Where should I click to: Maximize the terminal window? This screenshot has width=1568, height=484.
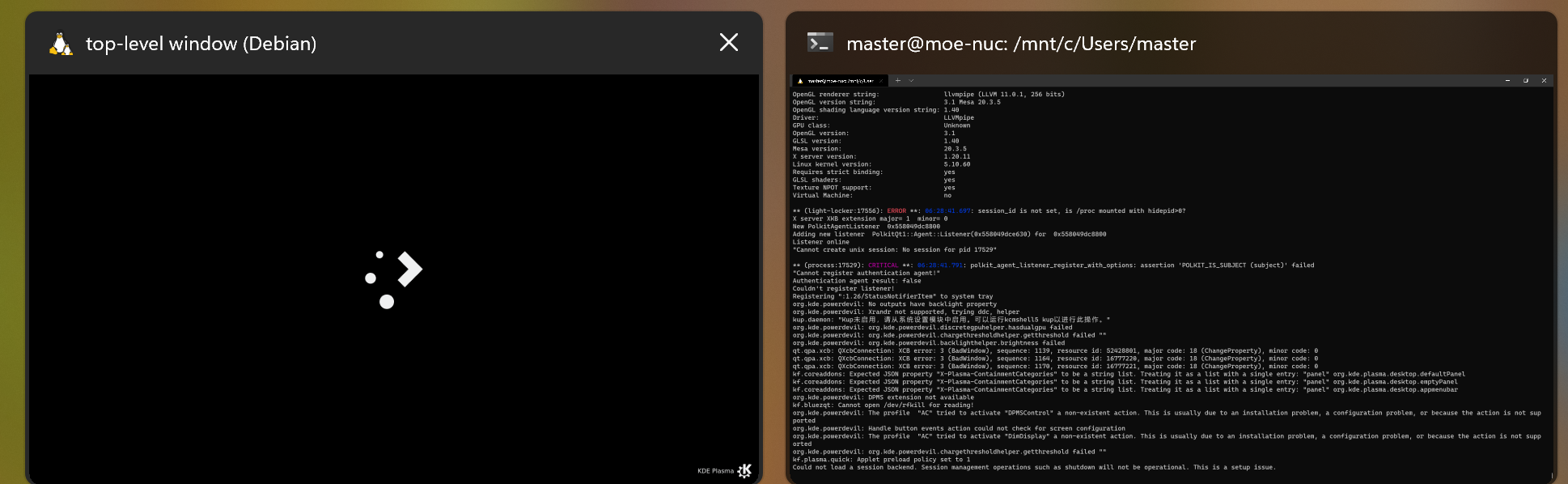[x=1526, y=81]
